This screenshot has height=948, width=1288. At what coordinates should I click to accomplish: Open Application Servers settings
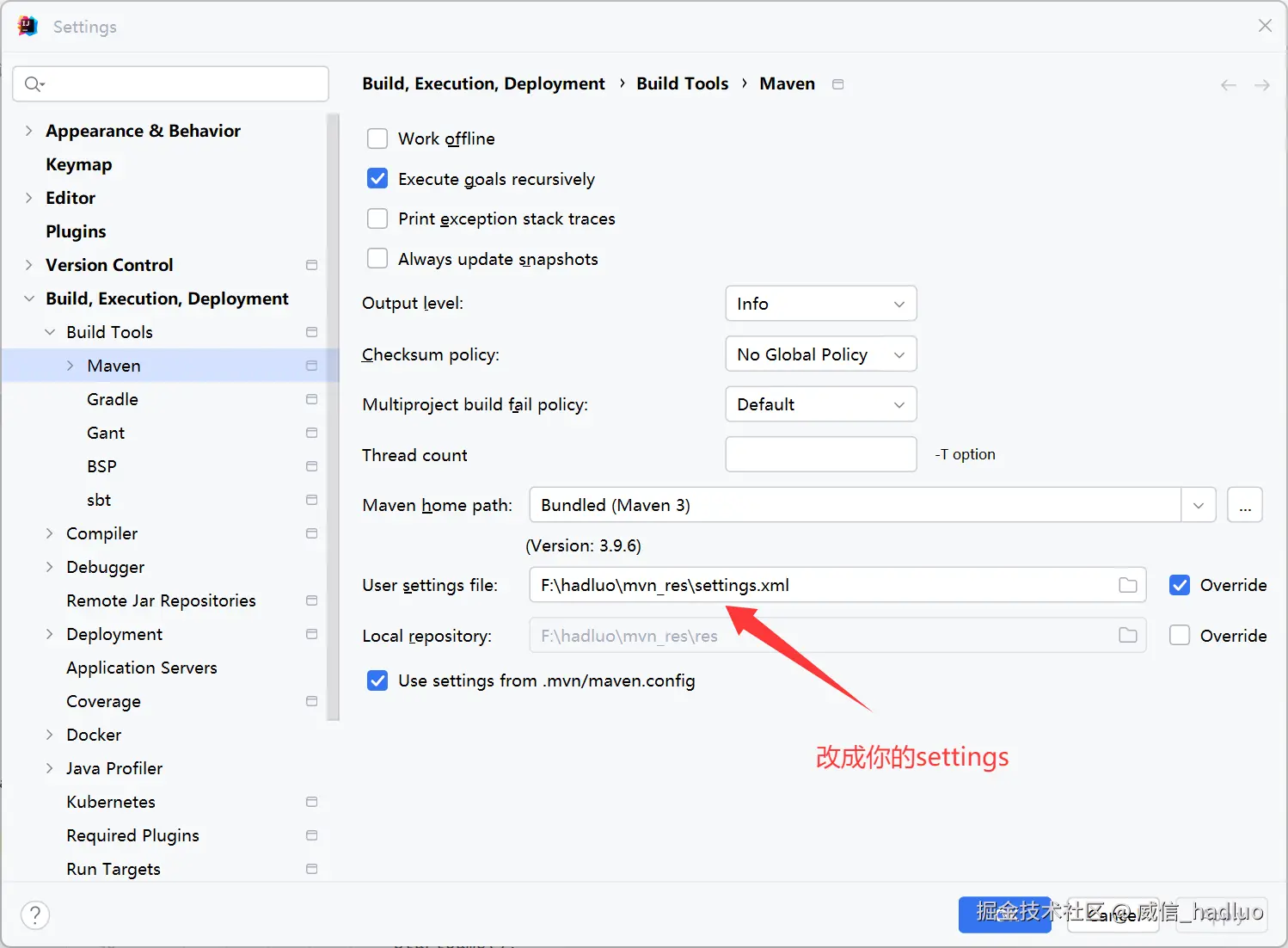[142, 668]
